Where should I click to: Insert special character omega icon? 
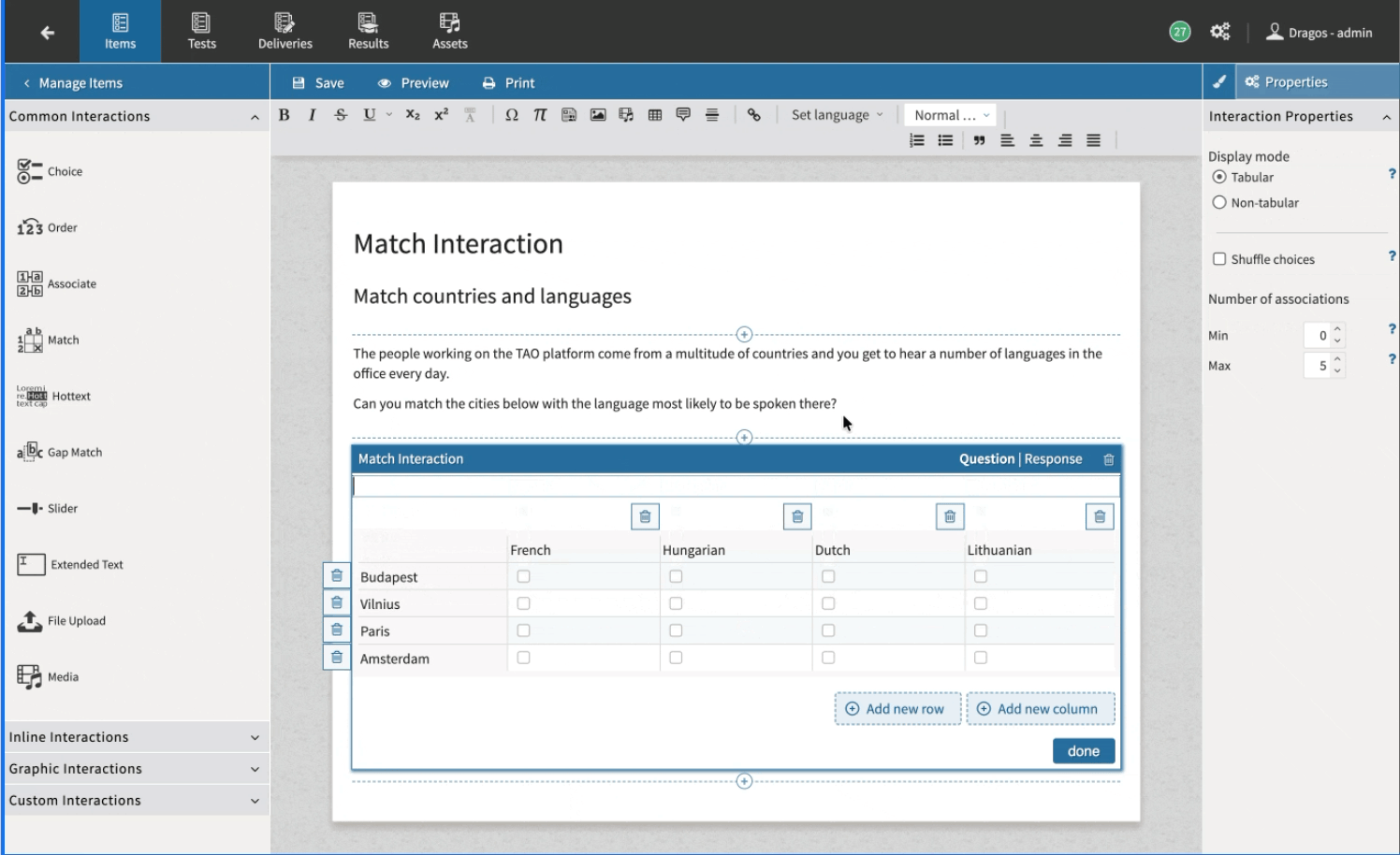511,115
